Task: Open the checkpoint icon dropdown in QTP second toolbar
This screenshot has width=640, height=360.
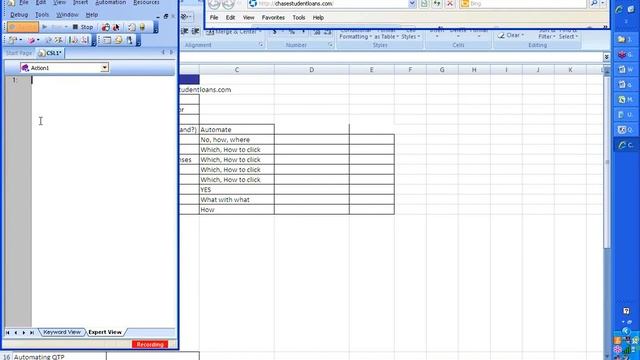Action: (x=21, y=40)
